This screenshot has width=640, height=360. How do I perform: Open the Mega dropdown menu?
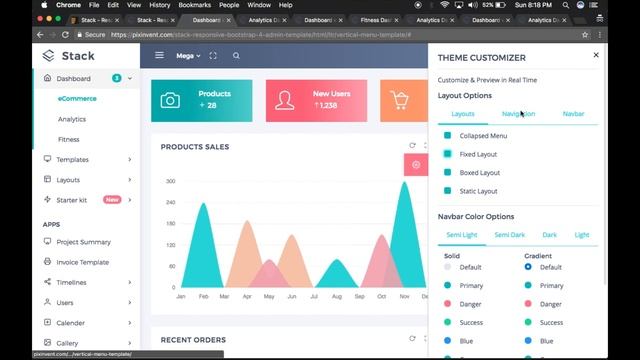coord(188,56)
